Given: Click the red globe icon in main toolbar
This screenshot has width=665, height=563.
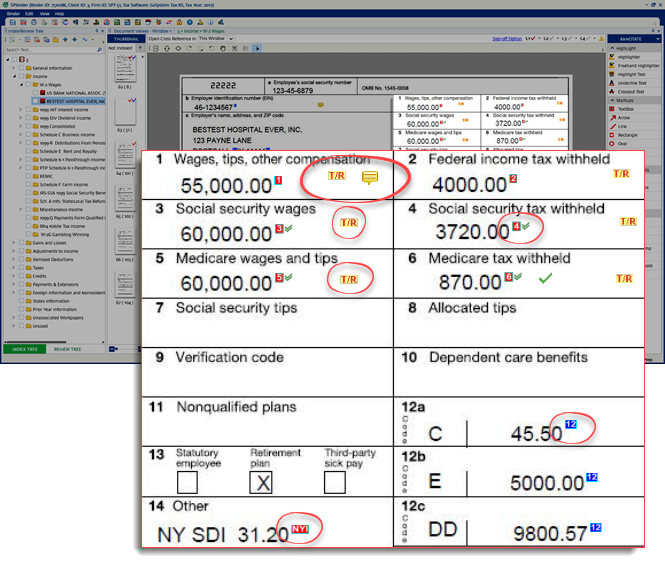Looking at the screenshot, I should pos(106,22).
